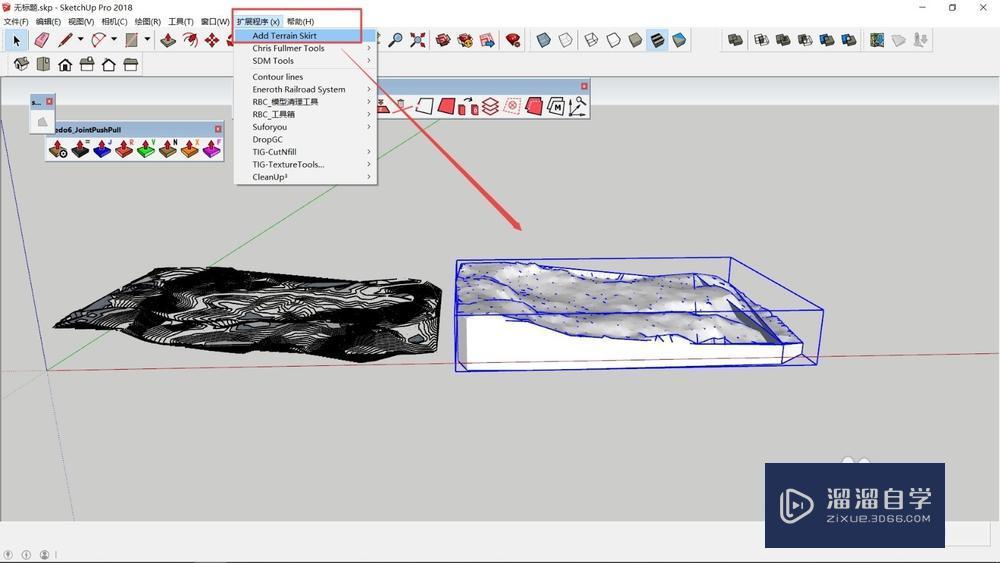Click Zoom Extents tool
This screenshot has width=1000, height=563.
click(x=418, y=40)
